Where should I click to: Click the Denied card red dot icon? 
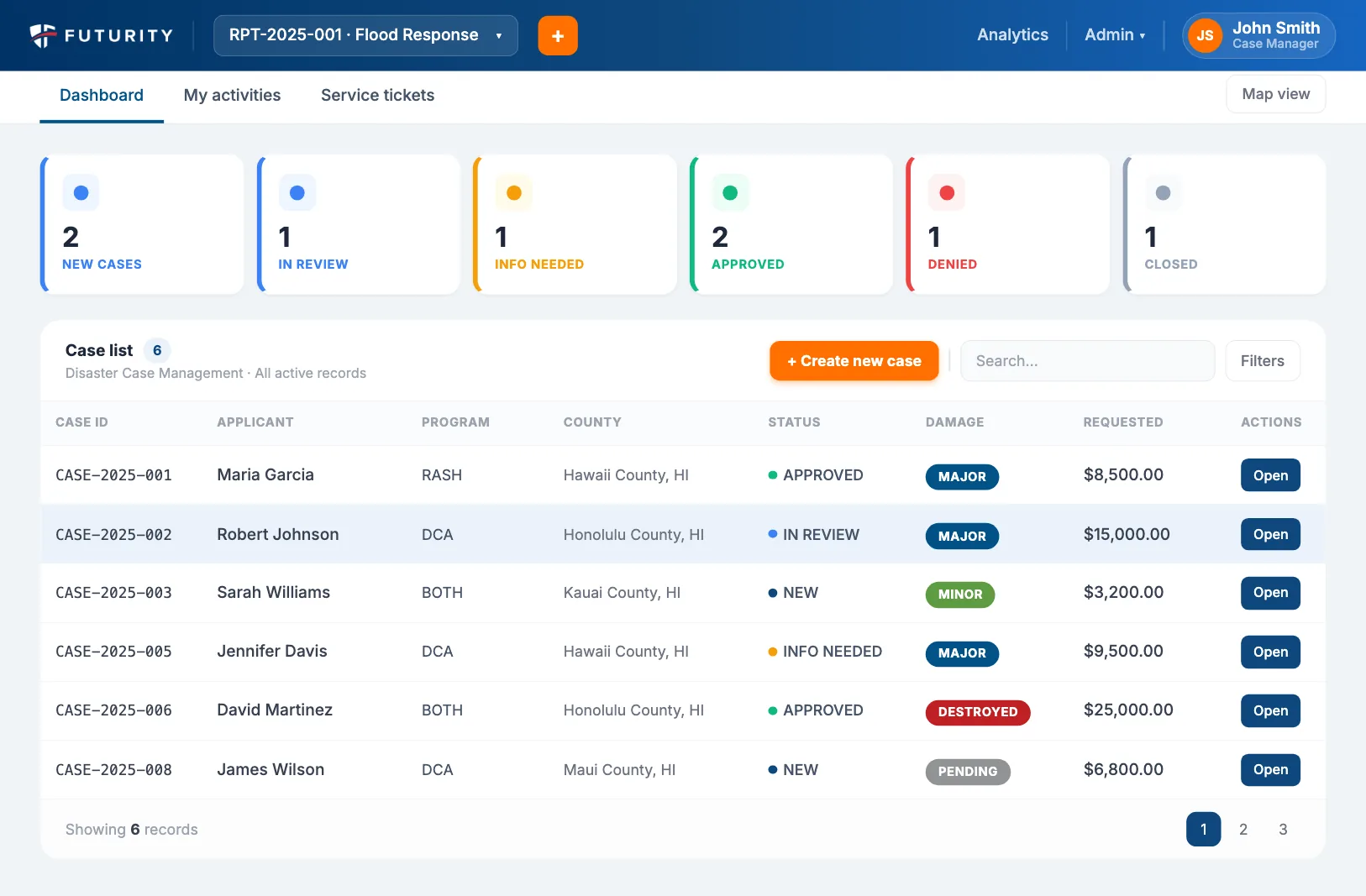(947, 193)
